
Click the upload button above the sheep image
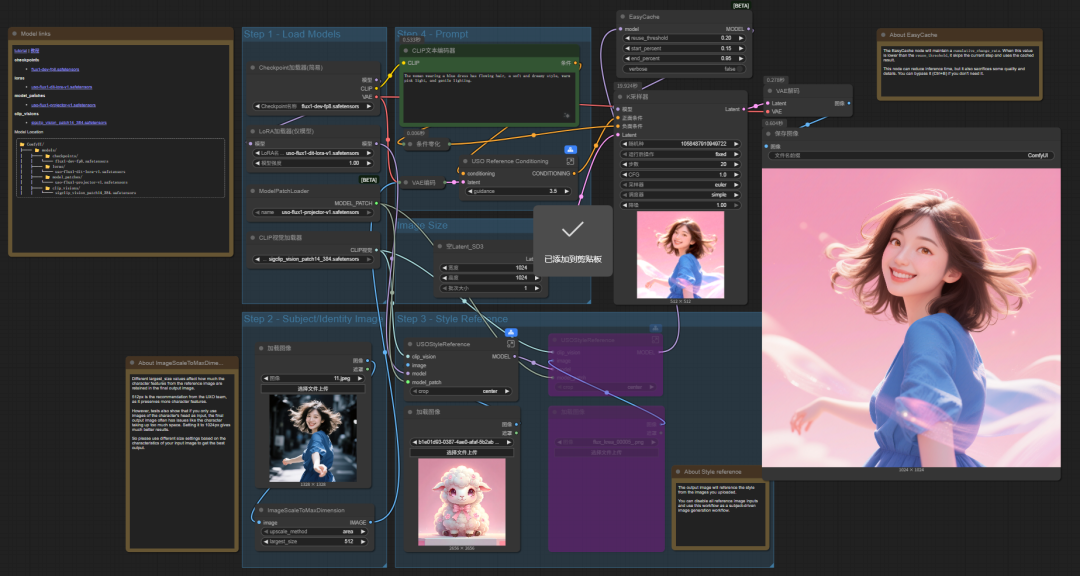click(x=461, y=453)
